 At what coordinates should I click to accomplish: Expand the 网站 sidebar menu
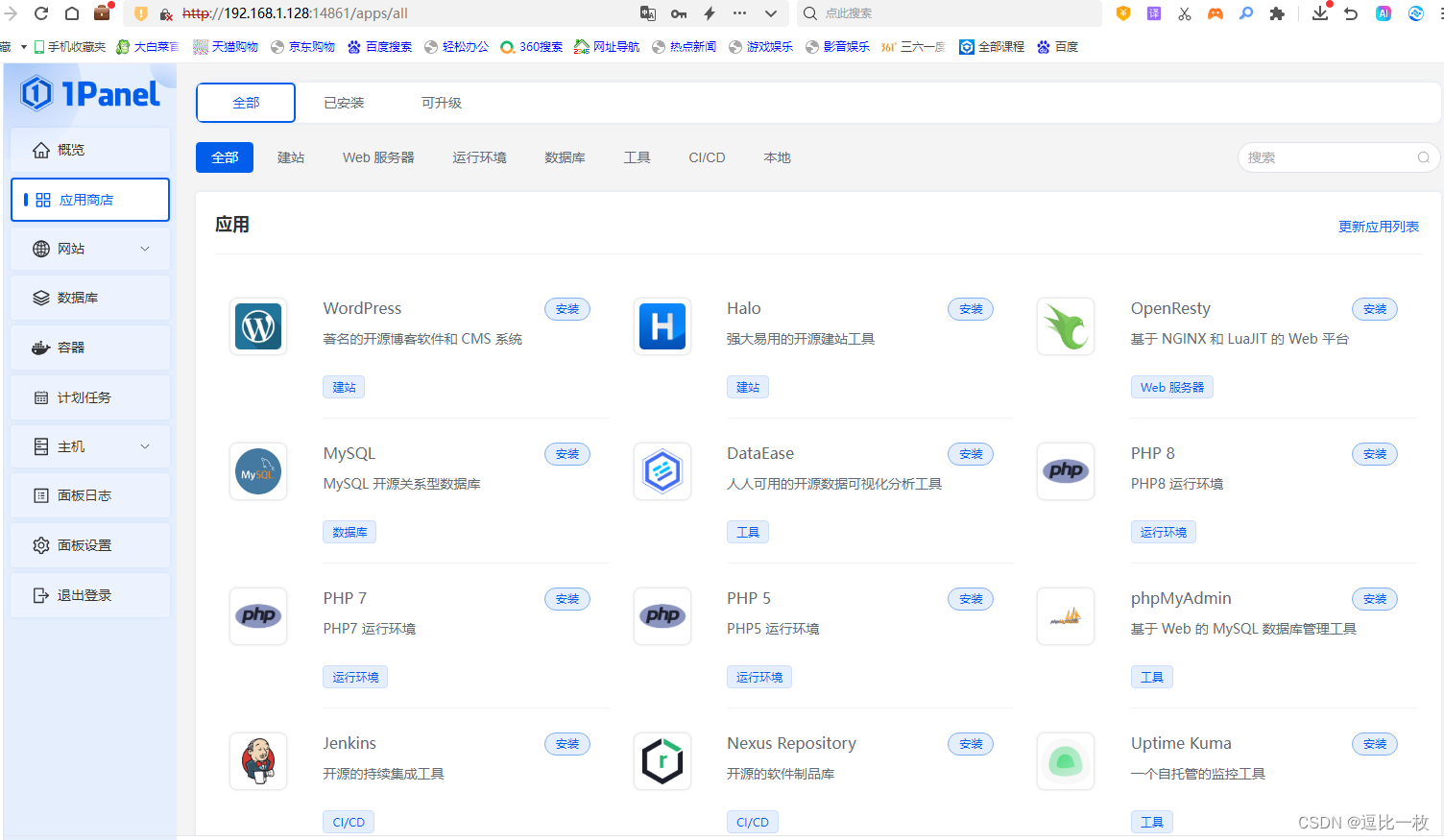90,249
